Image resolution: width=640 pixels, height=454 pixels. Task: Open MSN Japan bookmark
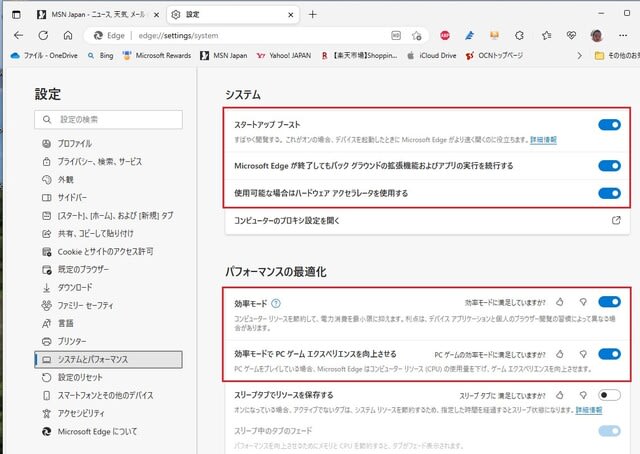coord(224,56)
